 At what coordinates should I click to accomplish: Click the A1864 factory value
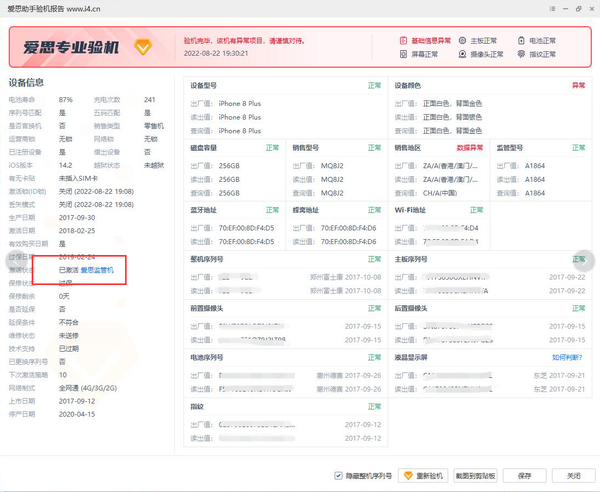pos(535,166)
